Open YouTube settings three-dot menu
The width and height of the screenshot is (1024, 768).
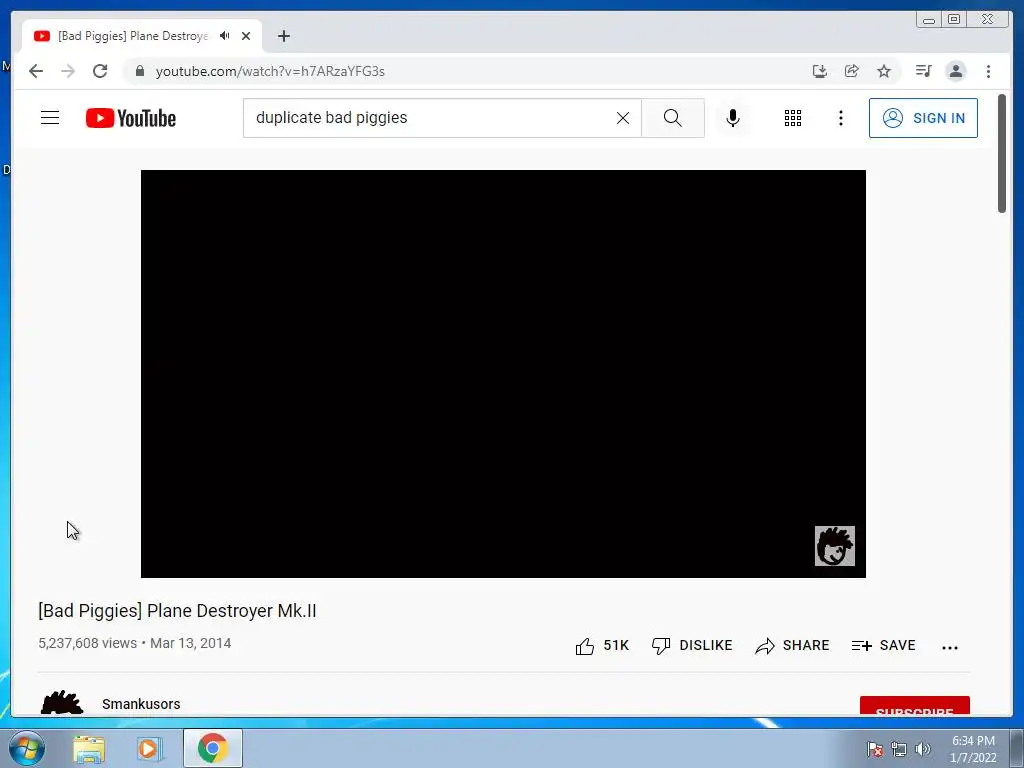point(840,118)
